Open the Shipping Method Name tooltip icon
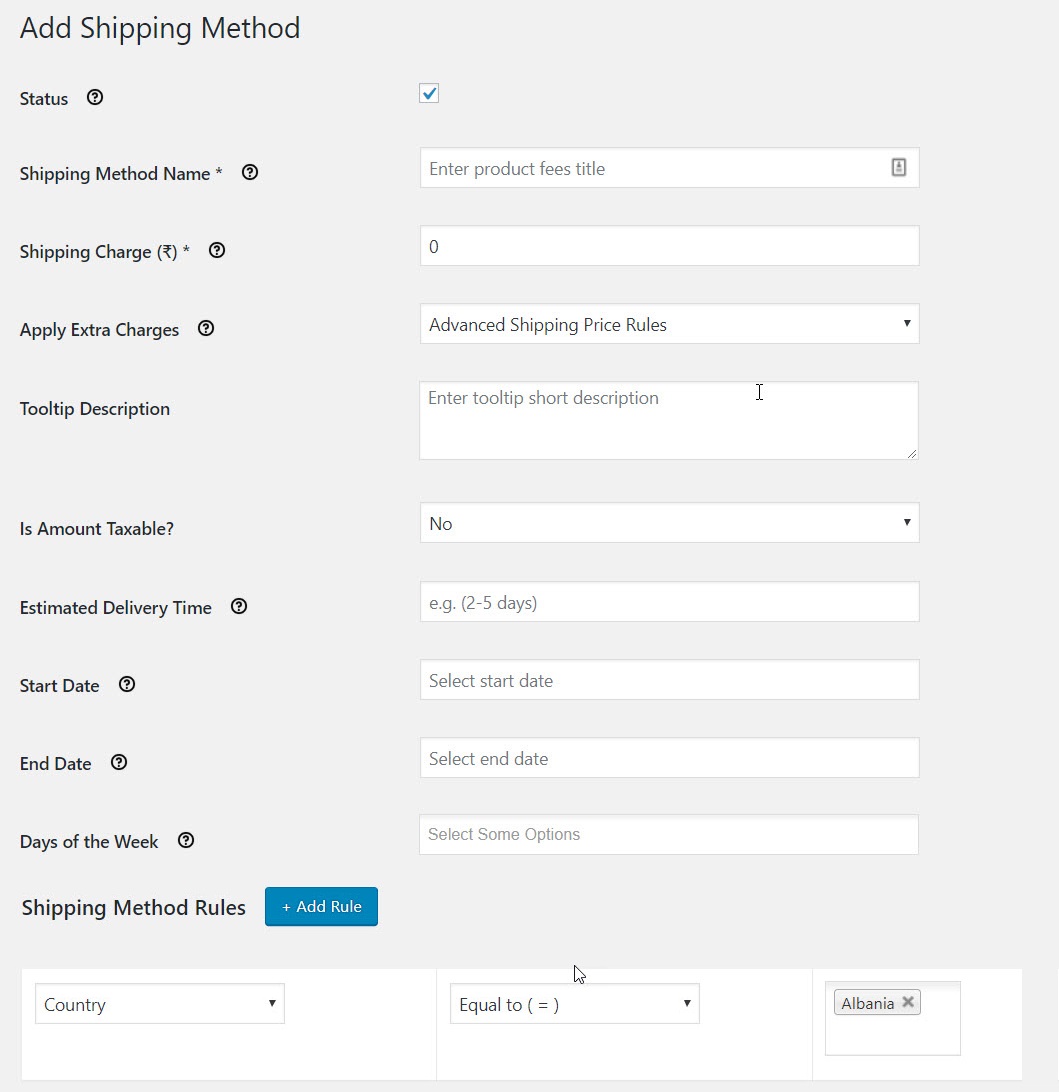 [249, 172]
